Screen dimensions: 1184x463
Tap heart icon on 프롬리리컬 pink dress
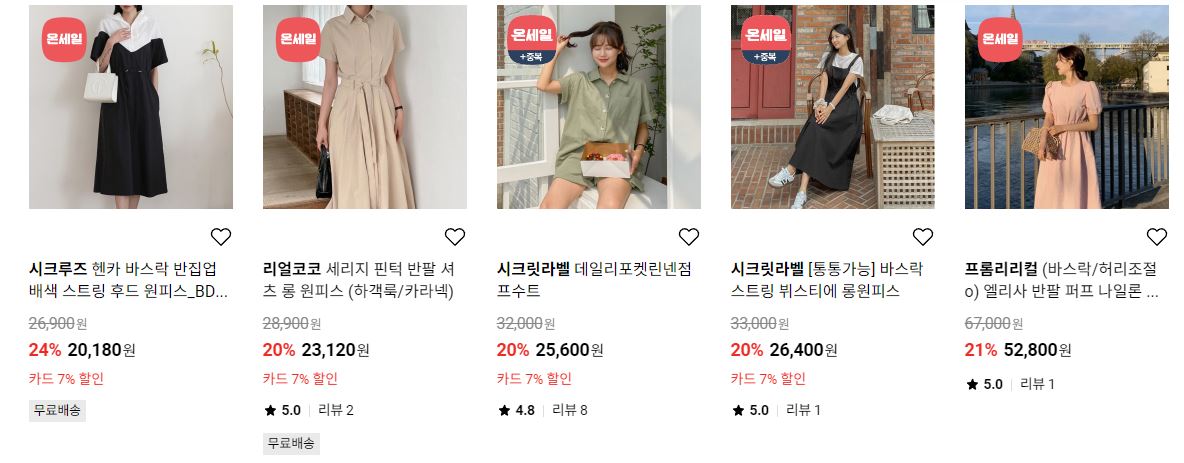click(1157, 236)
